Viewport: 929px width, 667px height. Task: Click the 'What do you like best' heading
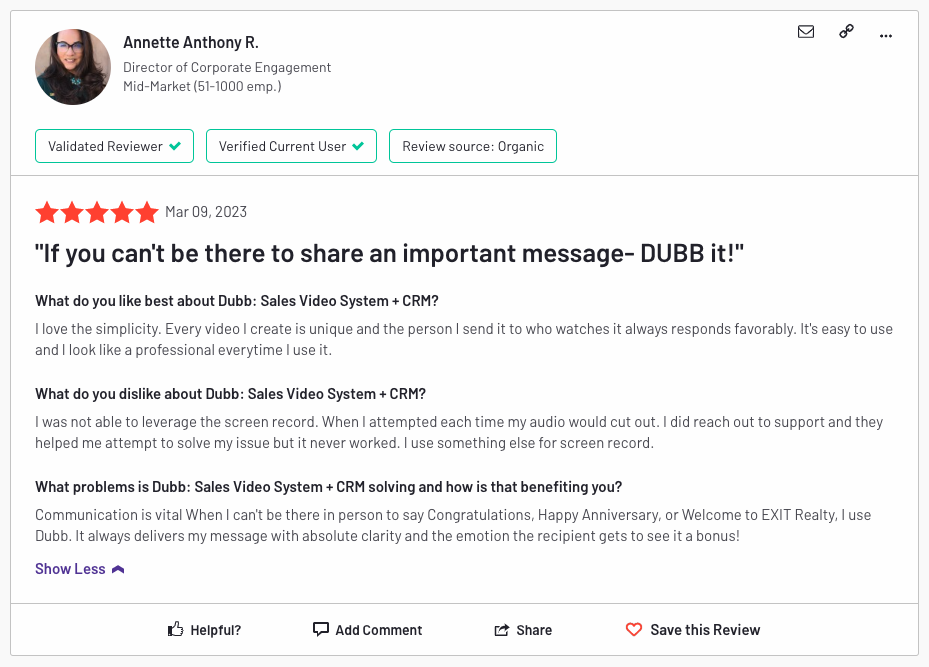point(236,301)
